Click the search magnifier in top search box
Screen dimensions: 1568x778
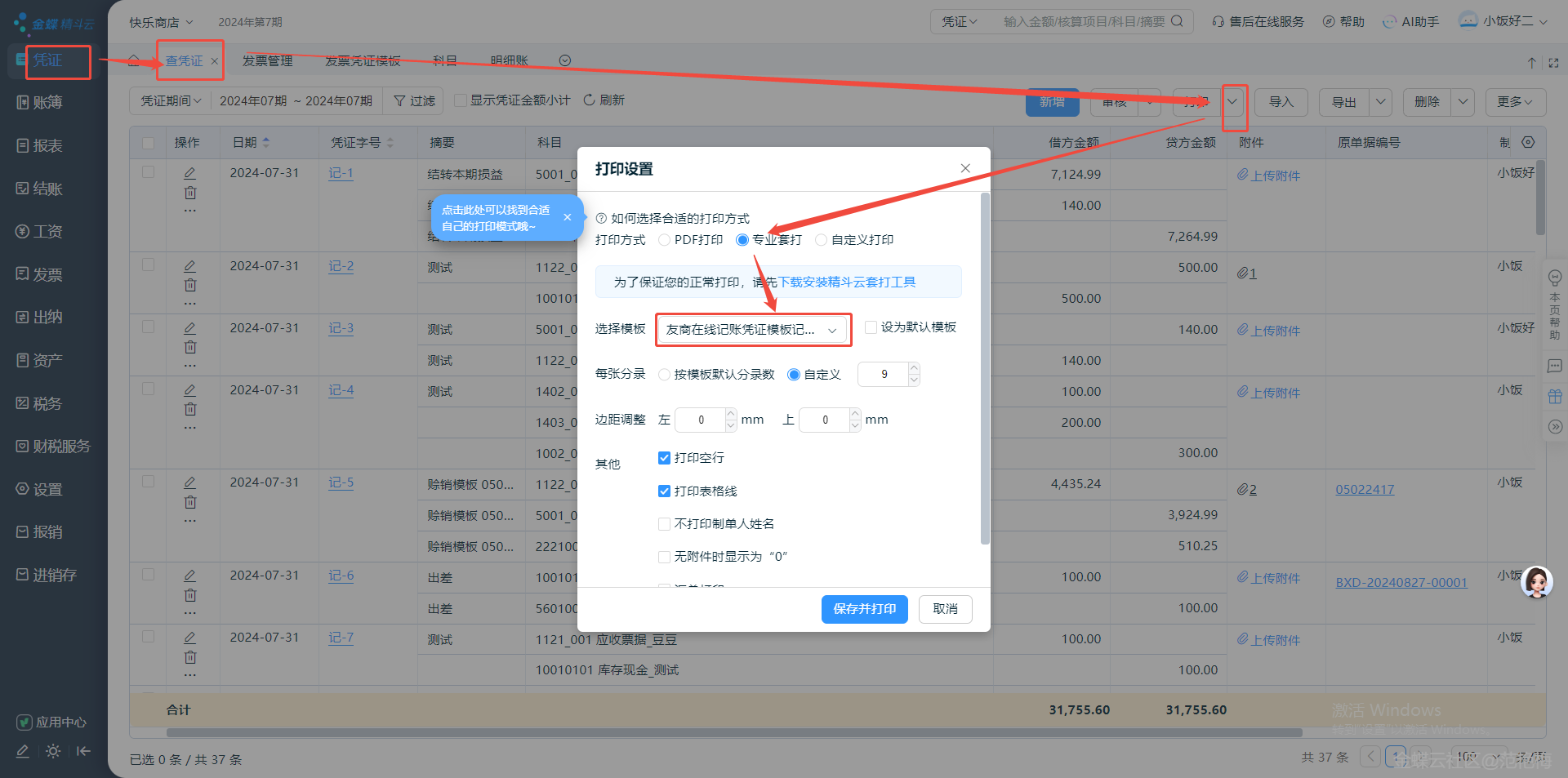pyautogui.click(x=1177, y=21)
